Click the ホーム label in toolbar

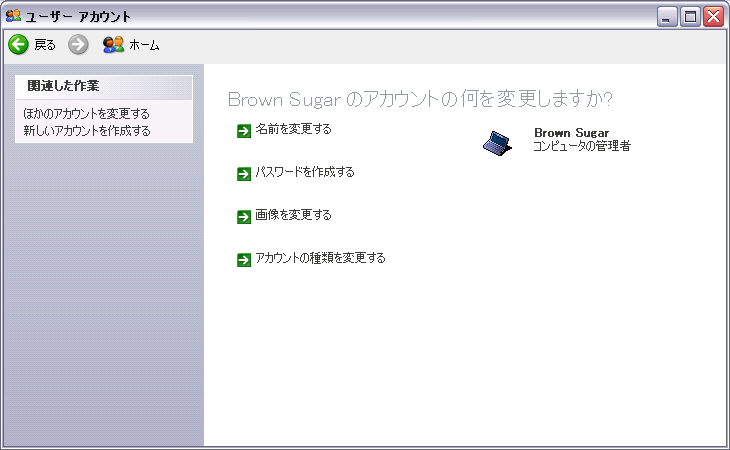pyautogui.click(x=144, y=45)
